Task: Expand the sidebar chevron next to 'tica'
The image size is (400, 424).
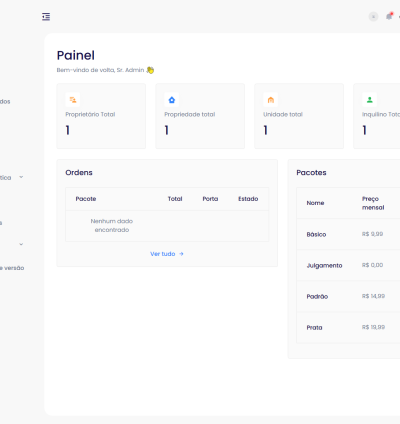Action: tap(21, 177)
